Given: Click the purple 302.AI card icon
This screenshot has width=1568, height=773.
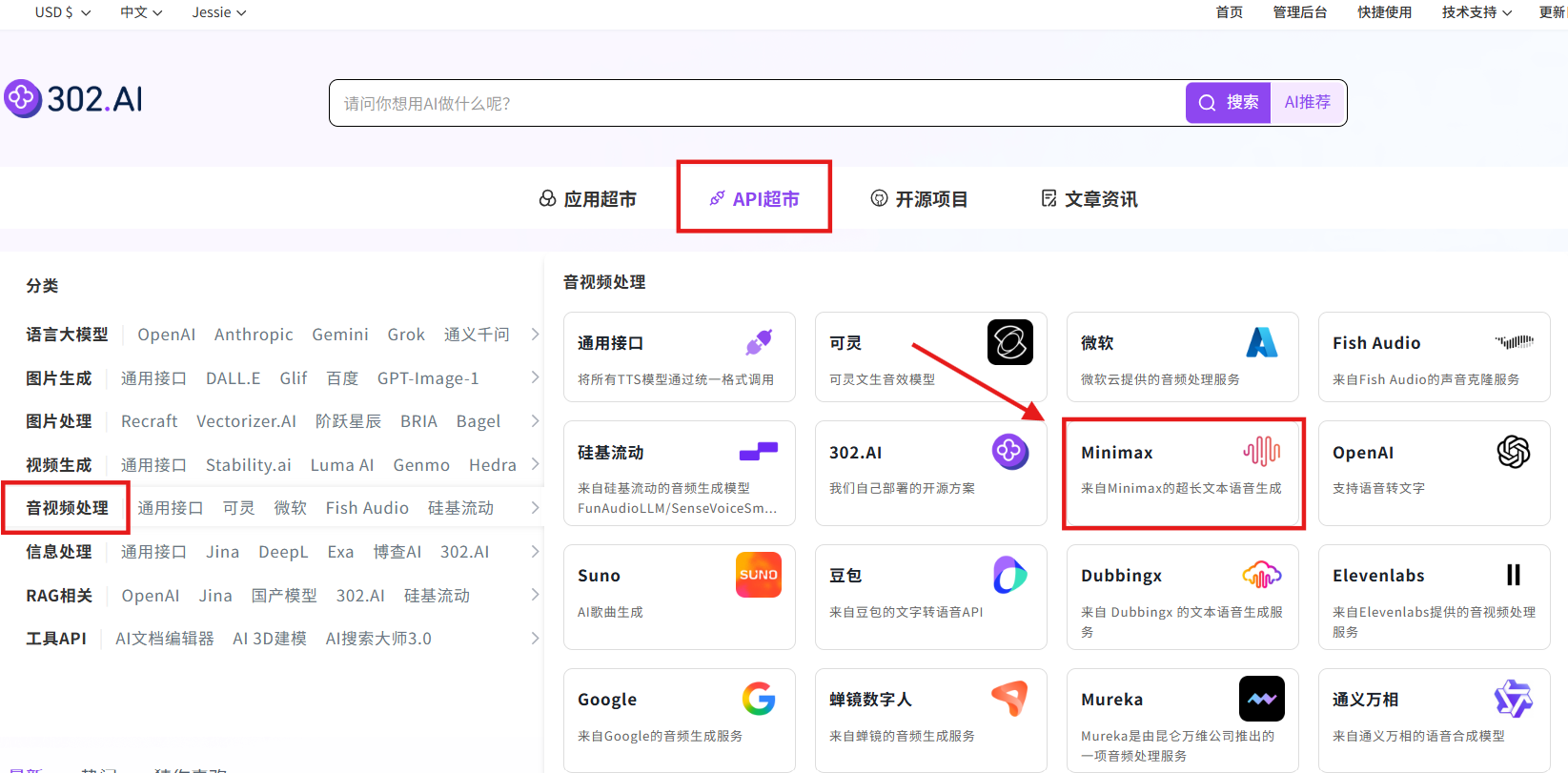Looking at the screenshot, I should (1009, 451).
